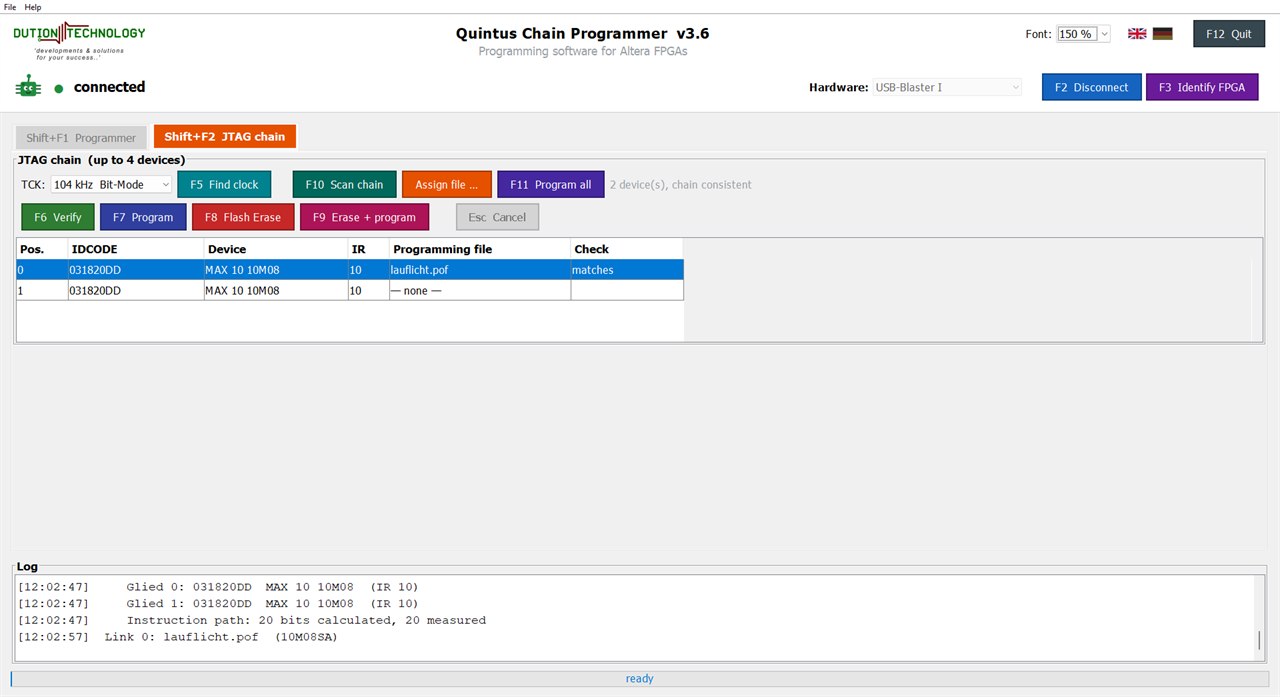Click the Programming file column header
The image size is (1280, 697).
pyautogui.click(x=480, y=249)
